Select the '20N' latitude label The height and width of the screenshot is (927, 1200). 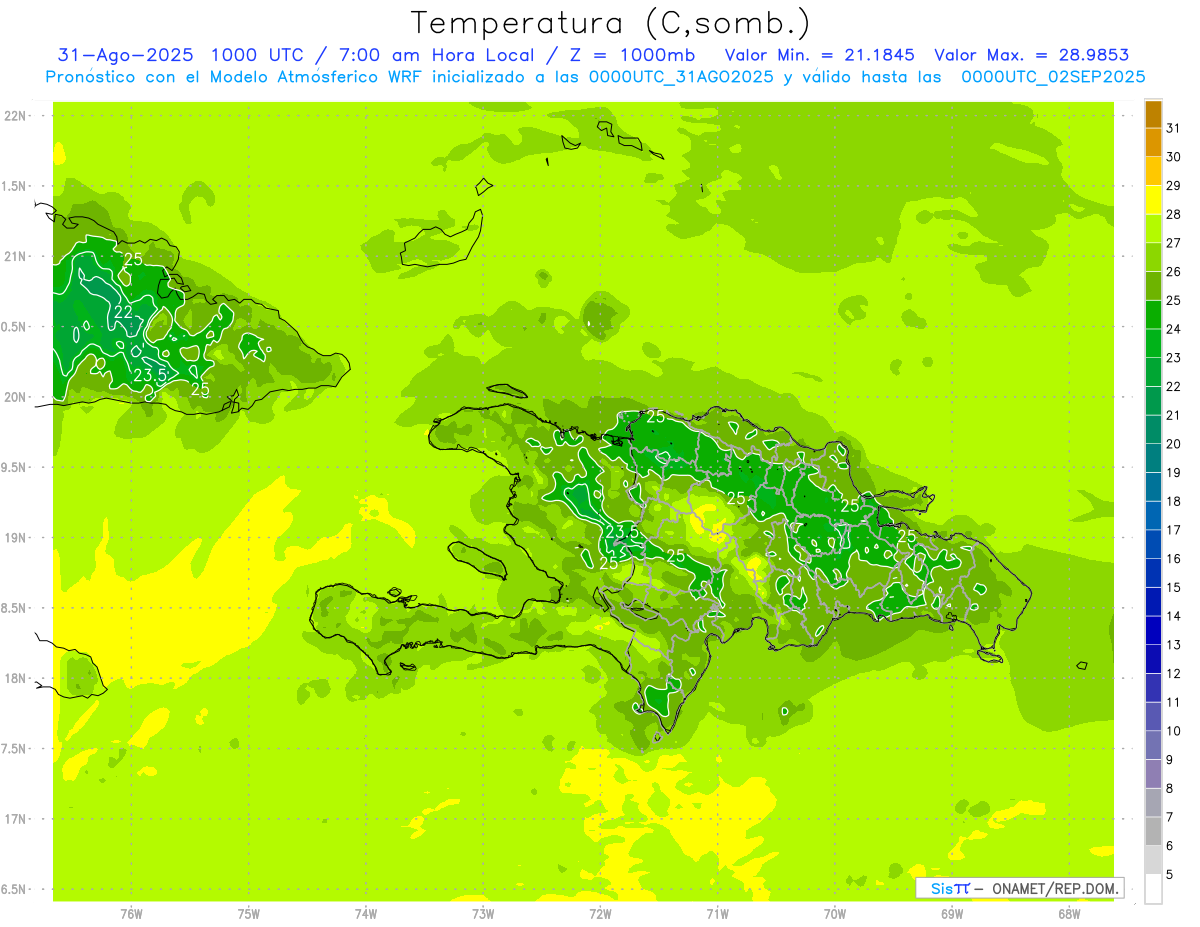pos(15,397)
